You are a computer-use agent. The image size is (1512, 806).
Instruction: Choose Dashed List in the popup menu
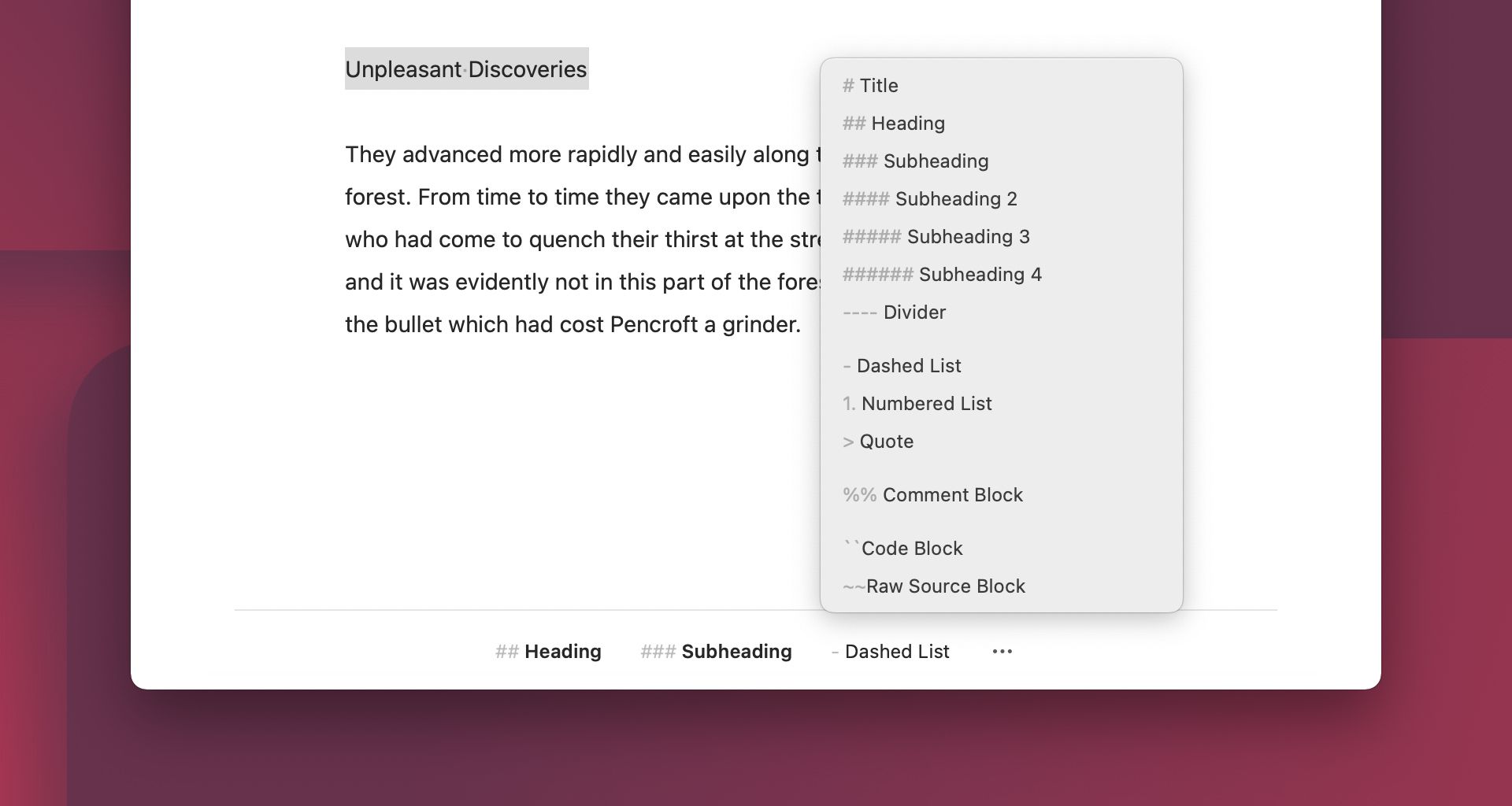(x=1001, y=365)
